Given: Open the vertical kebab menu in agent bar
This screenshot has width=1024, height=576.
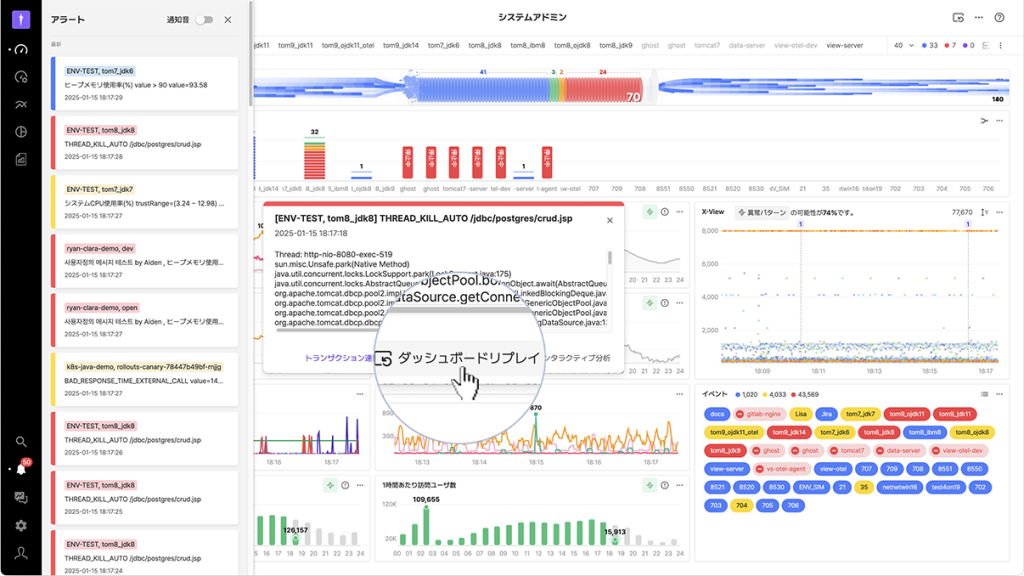Looking at the screenshot, I should point(1001,45).
